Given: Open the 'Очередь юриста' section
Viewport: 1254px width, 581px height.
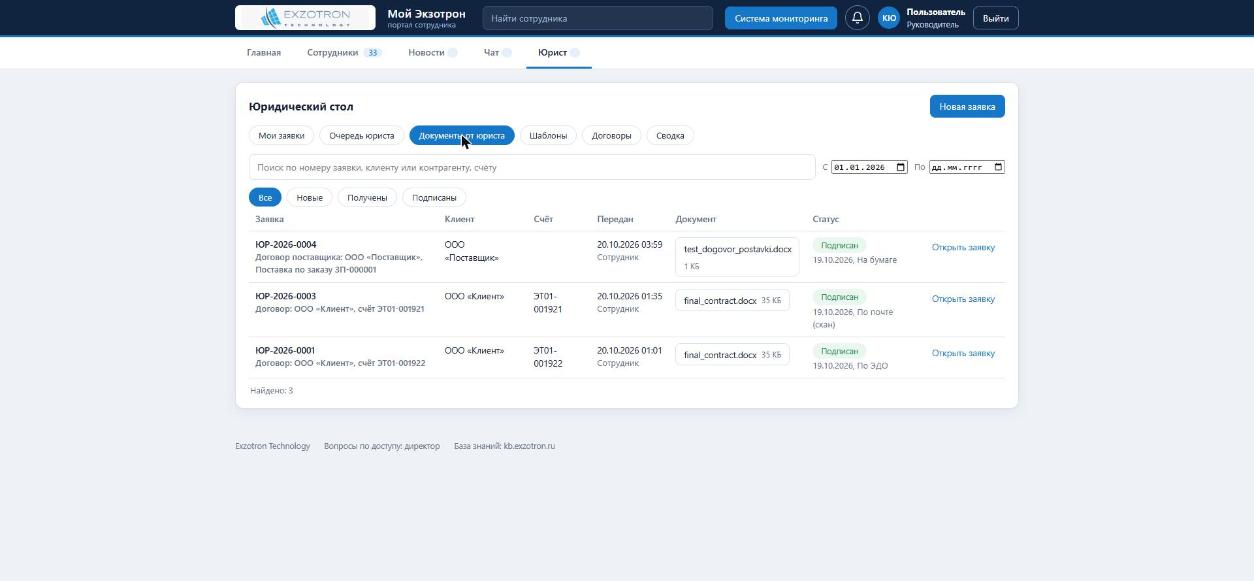Looking at the screenshot, I should (362, 135).
